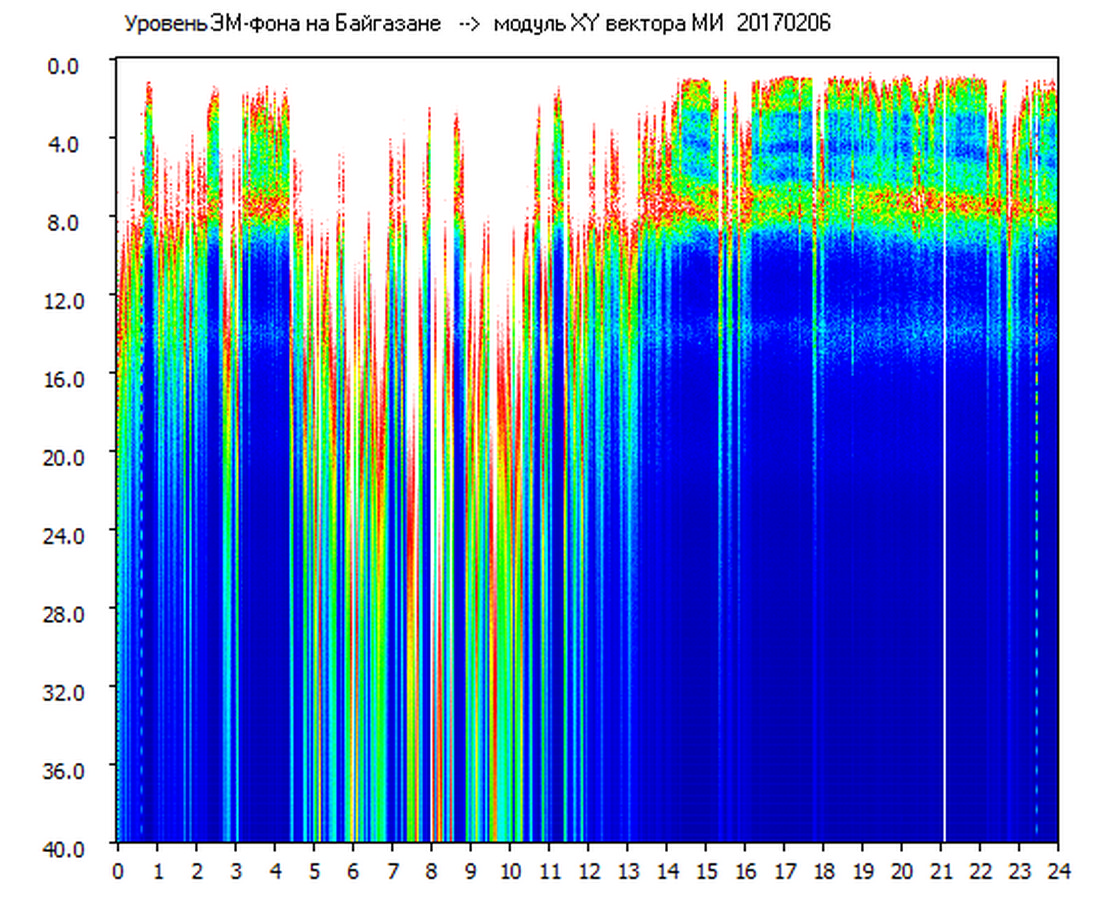Click the x-axis label '21'
The width and height of the screenshot is (1096, 900).
[941, 871]
